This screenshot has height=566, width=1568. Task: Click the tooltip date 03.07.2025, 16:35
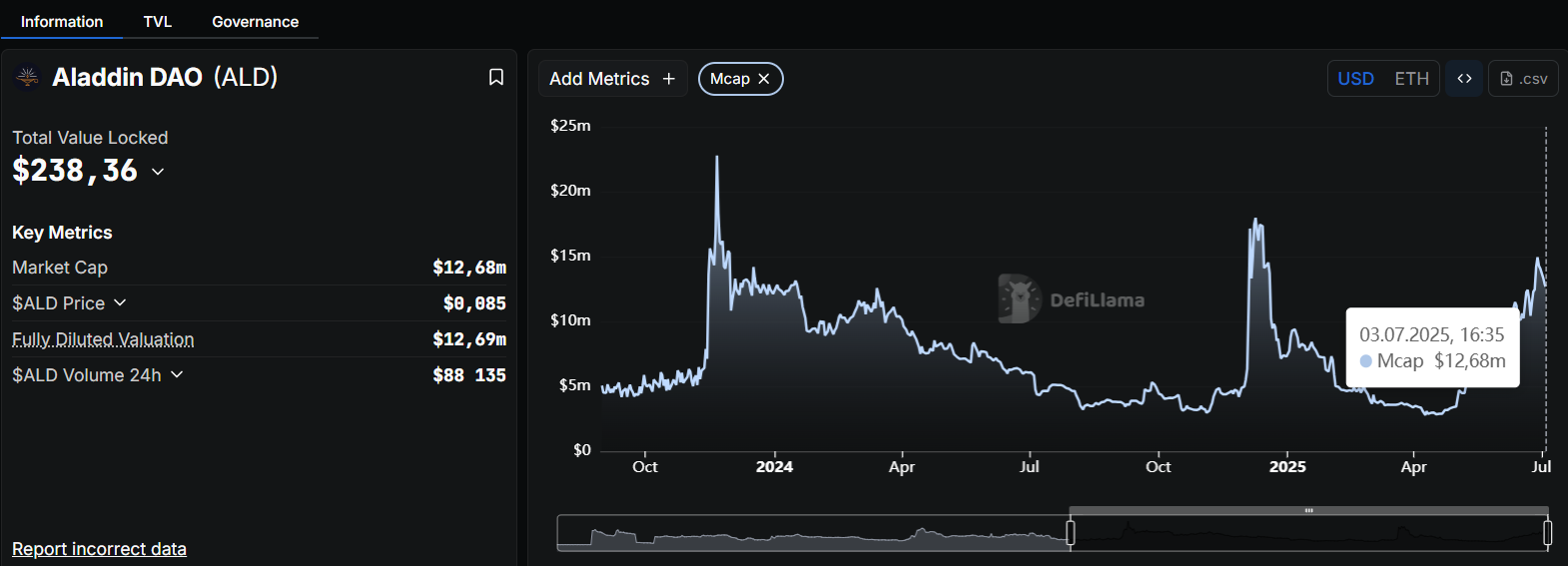click(x=1431, y=334)
